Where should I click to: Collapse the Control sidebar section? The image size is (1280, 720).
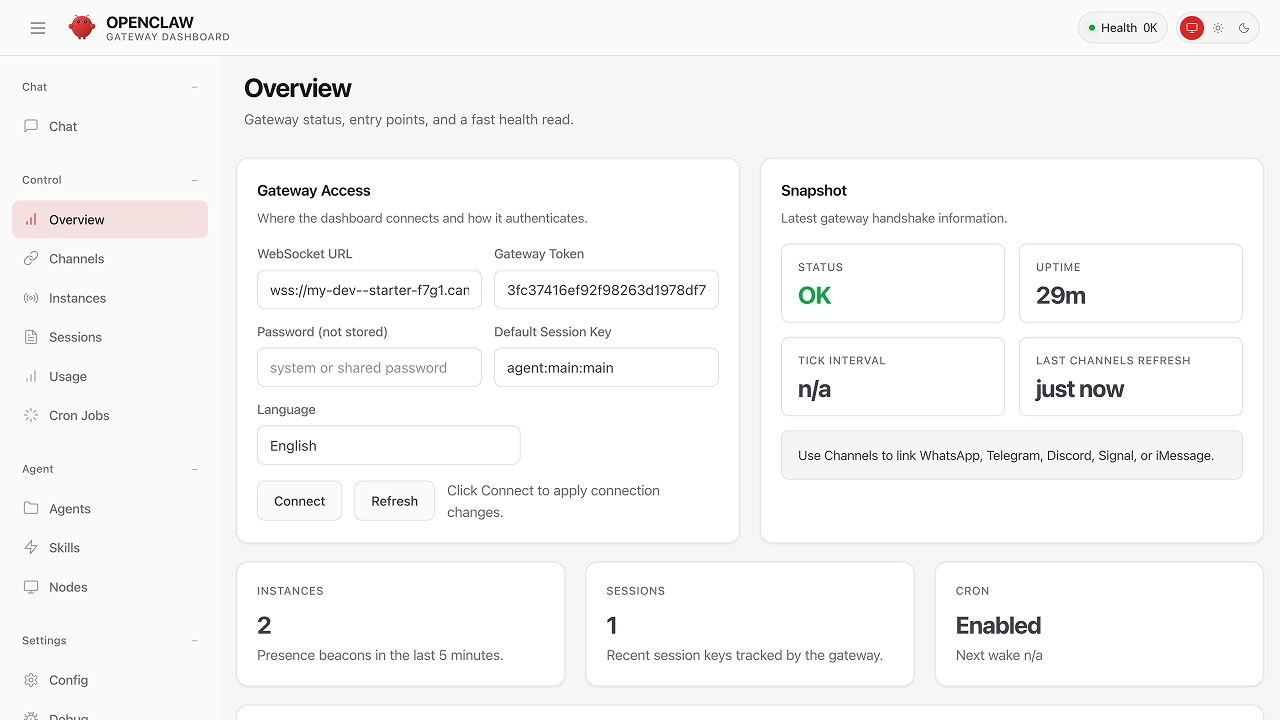tap(195, 180)
